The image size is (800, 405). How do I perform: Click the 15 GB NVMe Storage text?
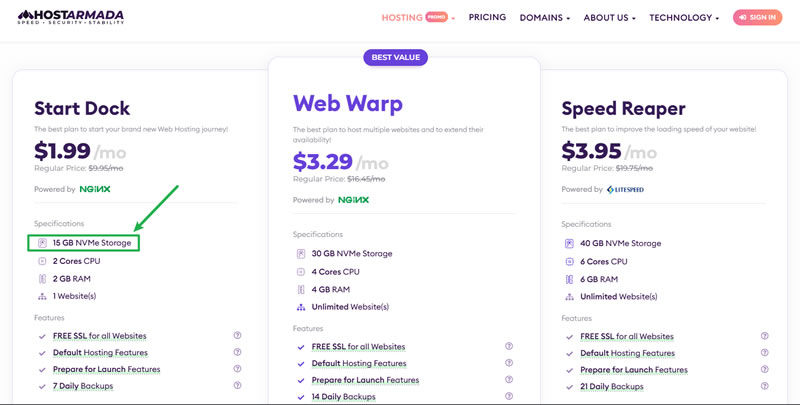[92, 243]
